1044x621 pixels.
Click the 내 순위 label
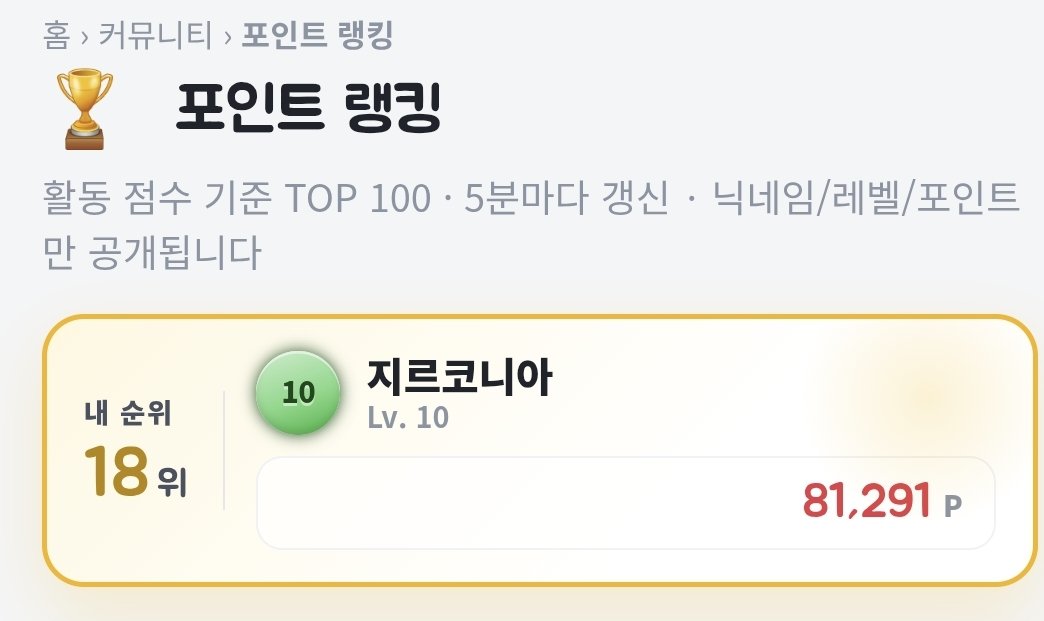coord(128,413)
